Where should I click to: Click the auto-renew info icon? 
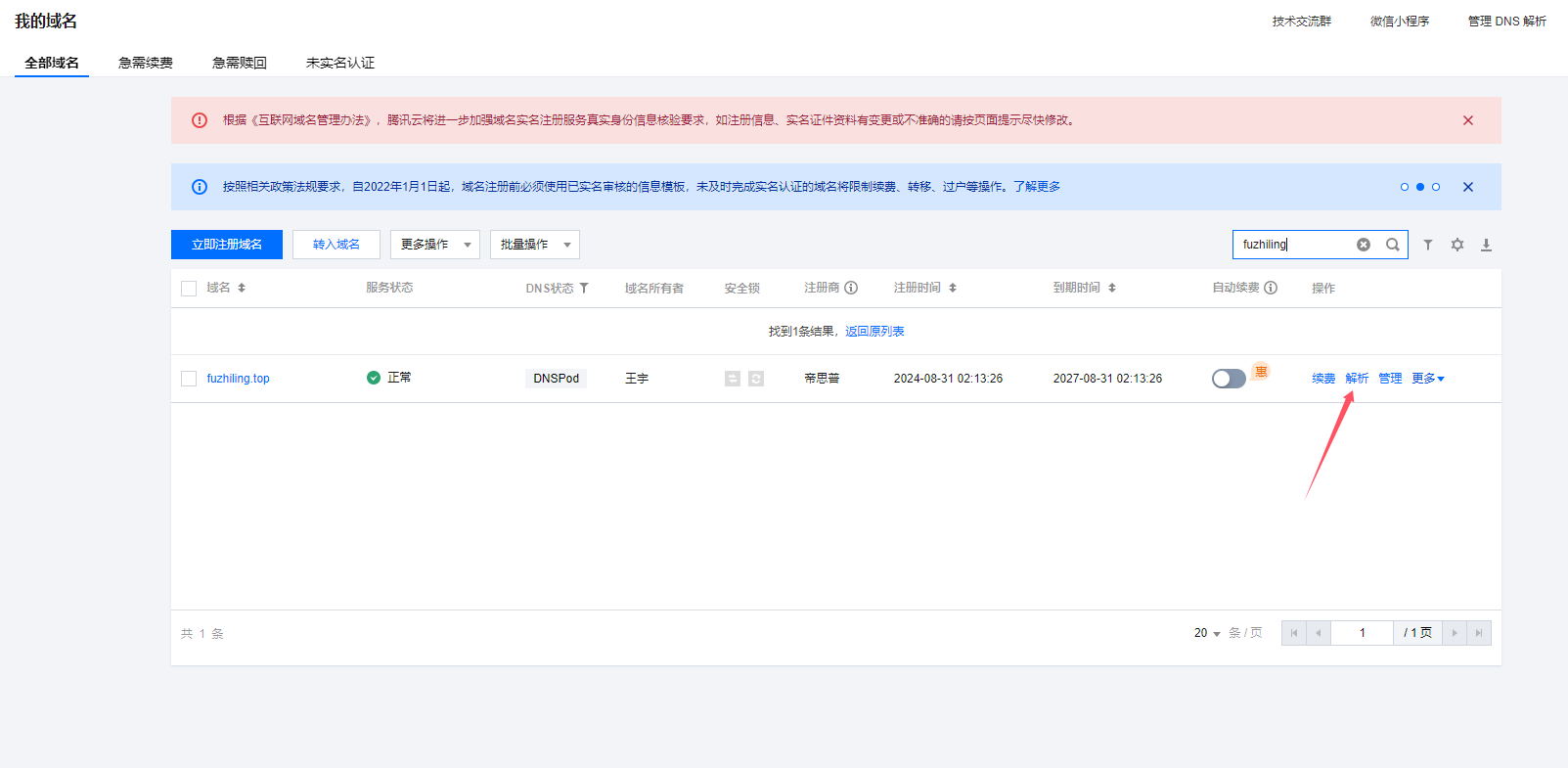(1271, 288)
